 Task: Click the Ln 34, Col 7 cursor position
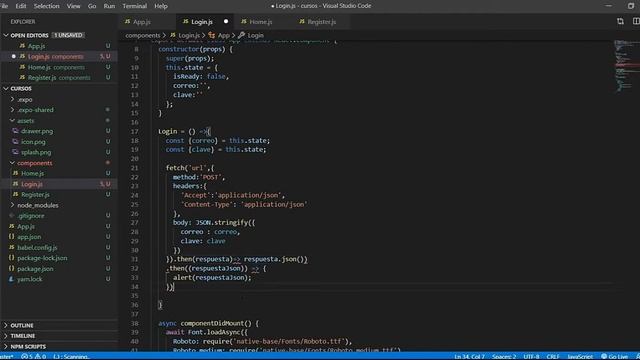tap(469, 356)
